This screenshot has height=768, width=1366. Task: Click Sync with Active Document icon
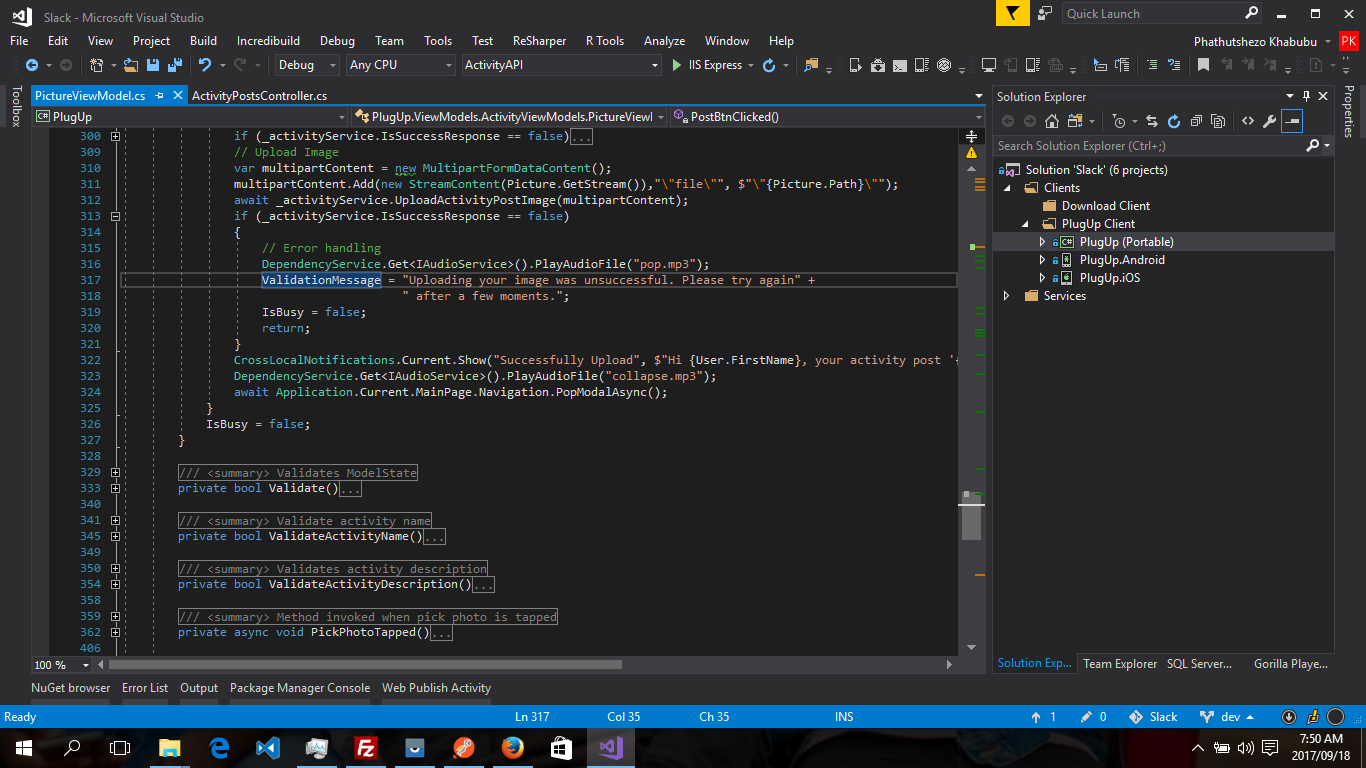tap(1151, 121)
